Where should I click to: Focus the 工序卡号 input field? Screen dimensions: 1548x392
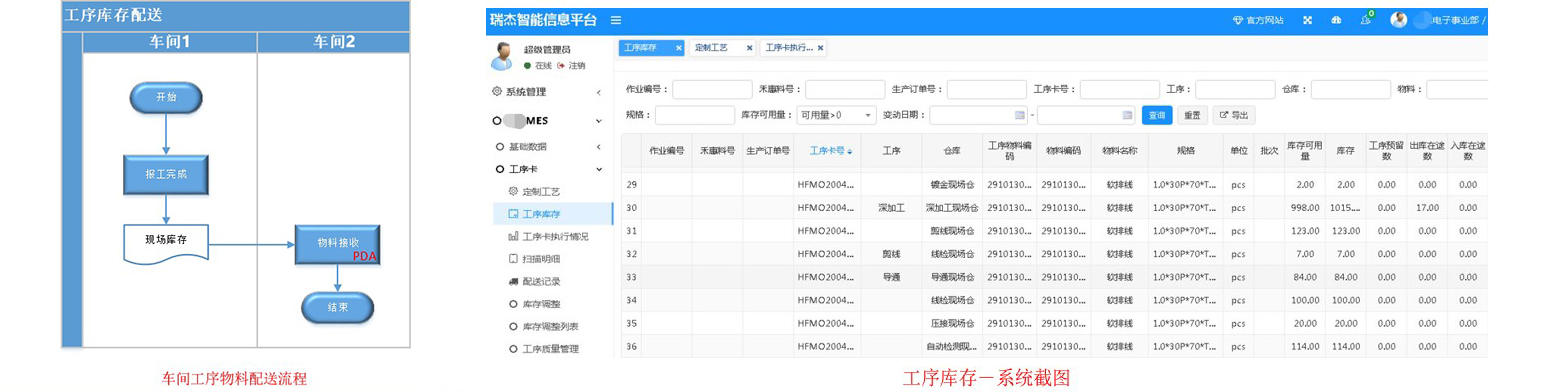pyautogui.click(x=1120, y=89)
